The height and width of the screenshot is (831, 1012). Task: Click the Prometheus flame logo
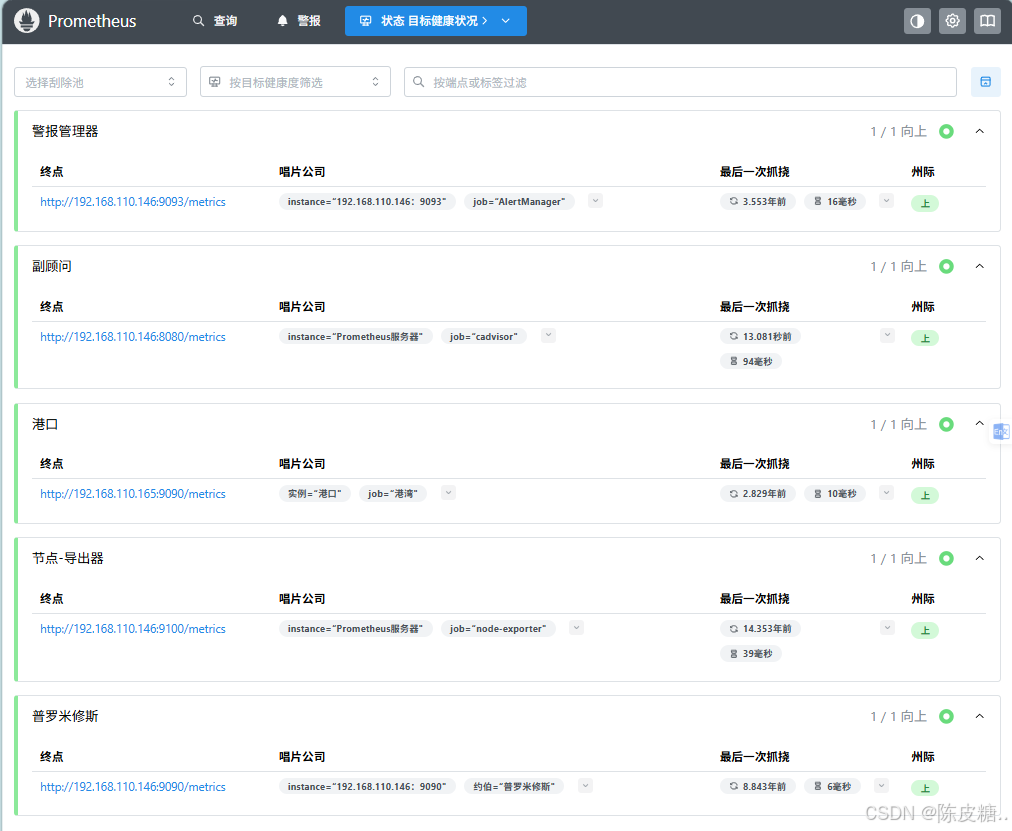pyautogui.click(x=26, y=21)
